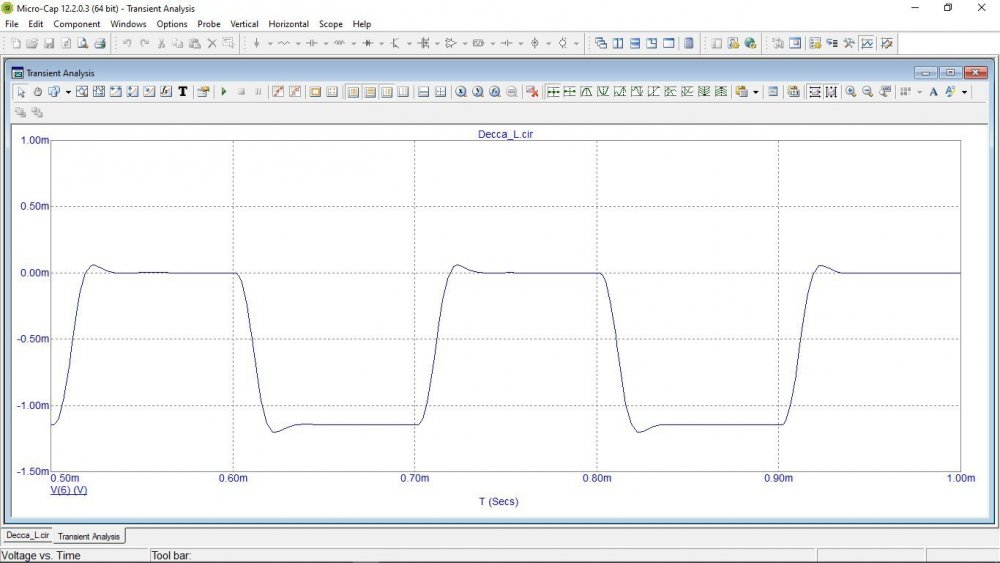Open the Probe menu

[x=209, y=23]
